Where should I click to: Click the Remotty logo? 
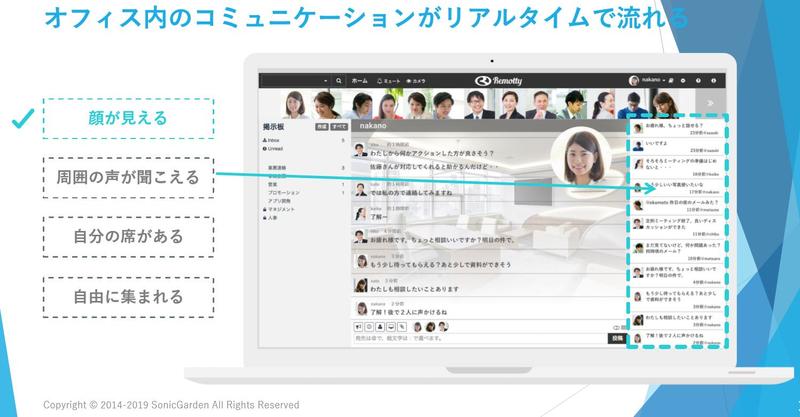[498, 81]
